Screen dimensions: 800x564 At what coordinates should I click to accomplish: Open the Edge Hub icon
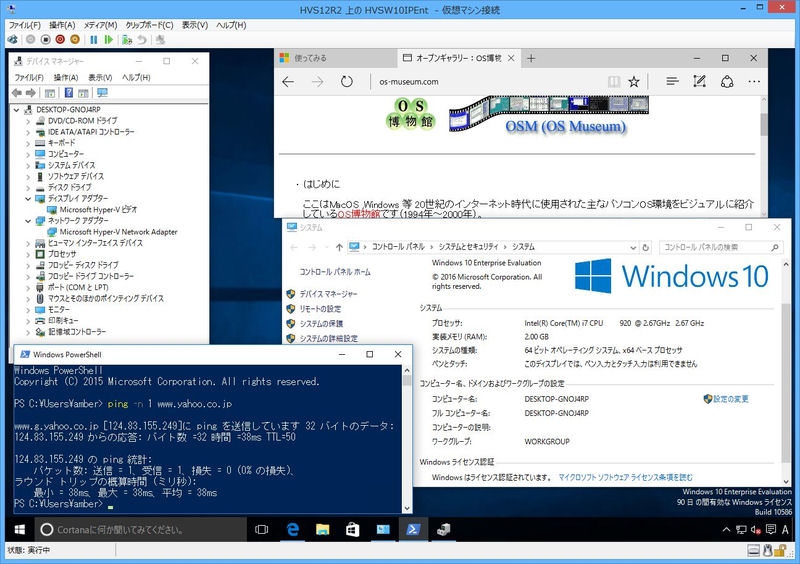pos(672,81)
